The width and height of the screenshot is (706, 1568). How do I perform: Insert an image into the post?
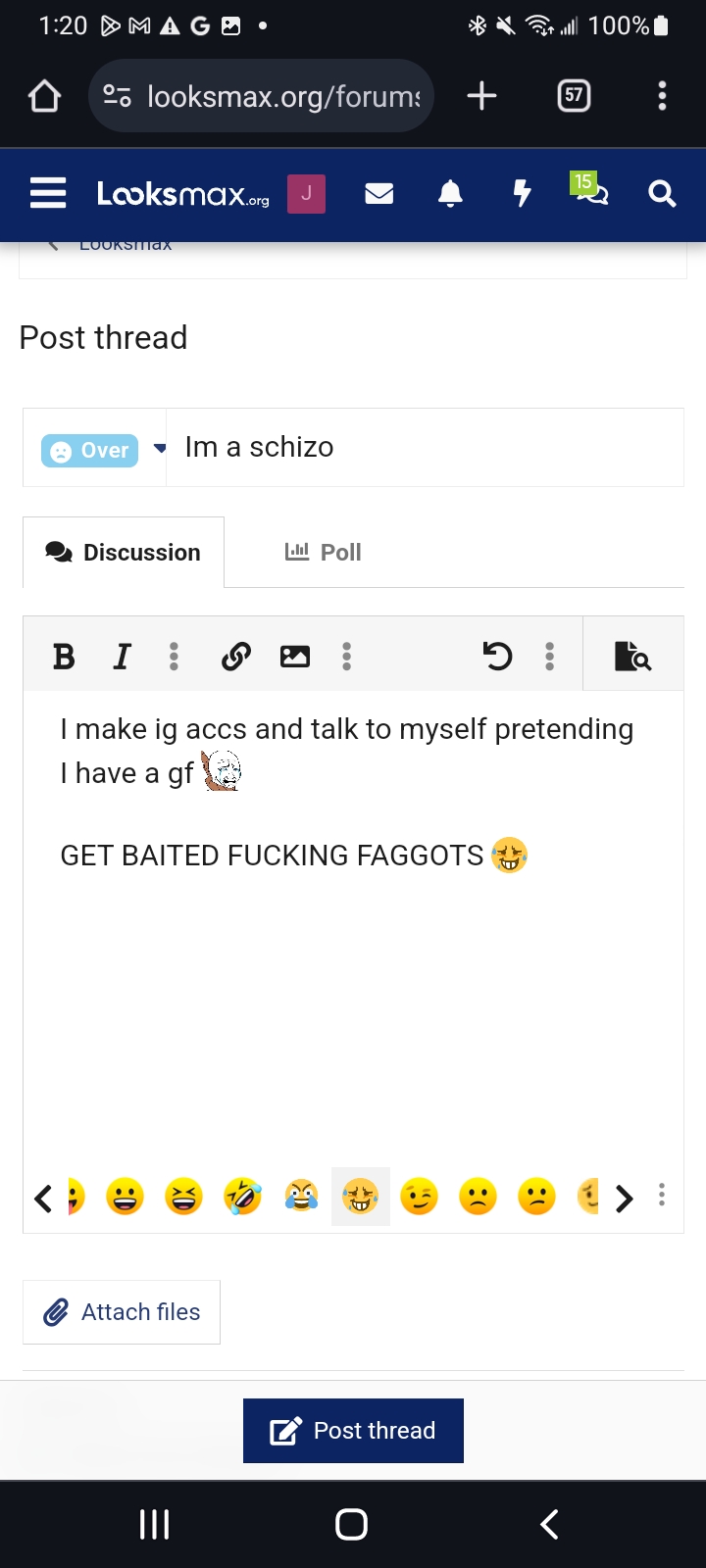coord(294,656)
